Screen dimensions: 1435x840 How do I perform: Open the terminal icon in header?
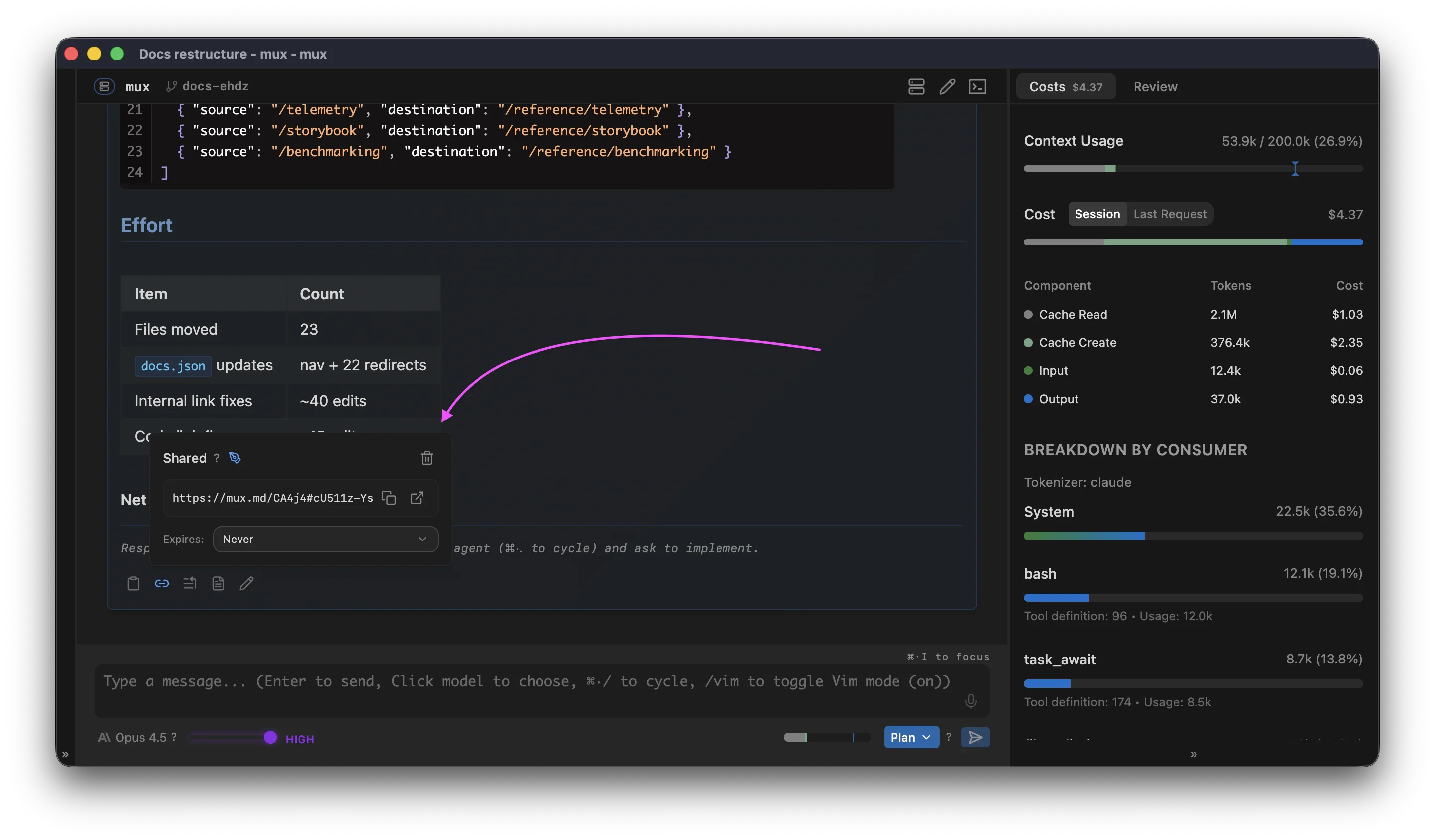click(977, 87)
